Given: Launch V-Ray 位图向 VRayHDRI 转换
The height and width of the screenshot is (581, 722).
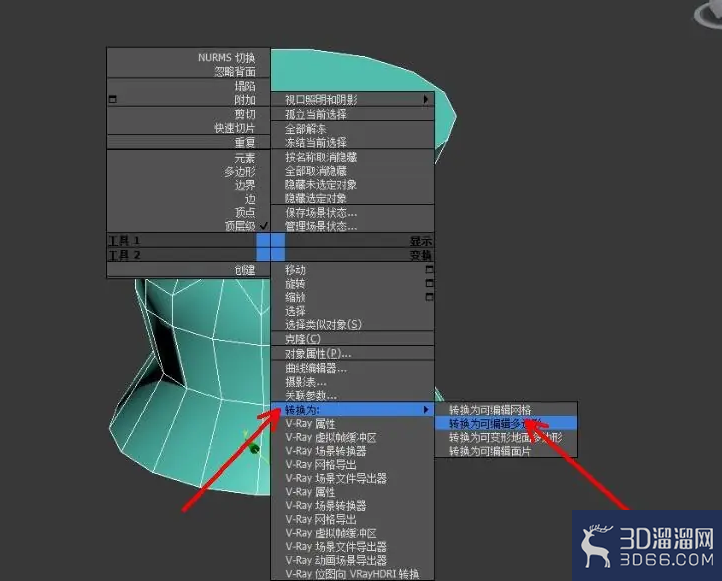Looking at the screenshot, I should pos(353,574).
